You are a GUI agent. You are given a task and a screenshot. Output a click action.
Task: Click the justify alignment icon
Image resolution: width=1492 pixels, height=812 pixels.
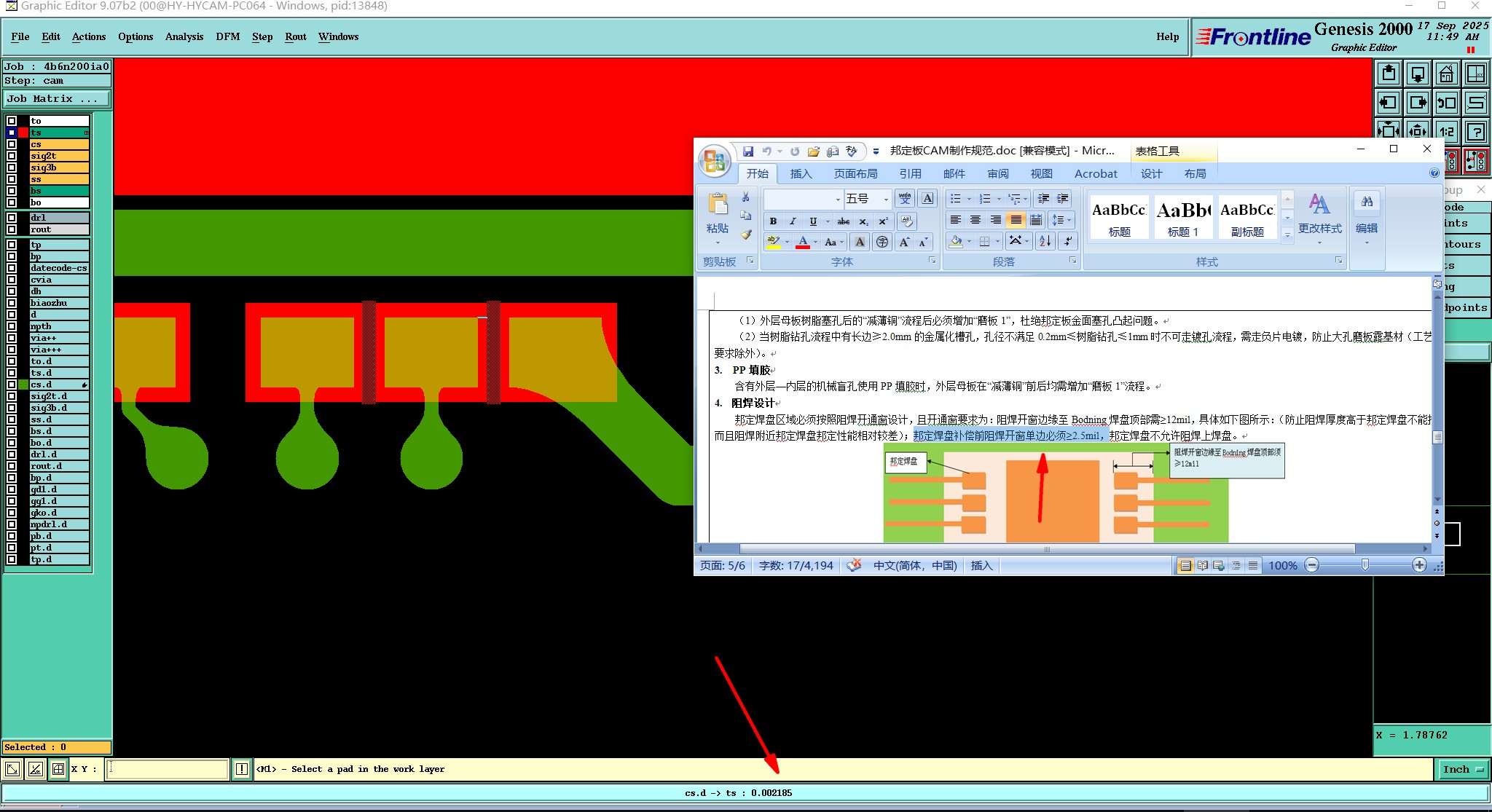click(1016, 220)
